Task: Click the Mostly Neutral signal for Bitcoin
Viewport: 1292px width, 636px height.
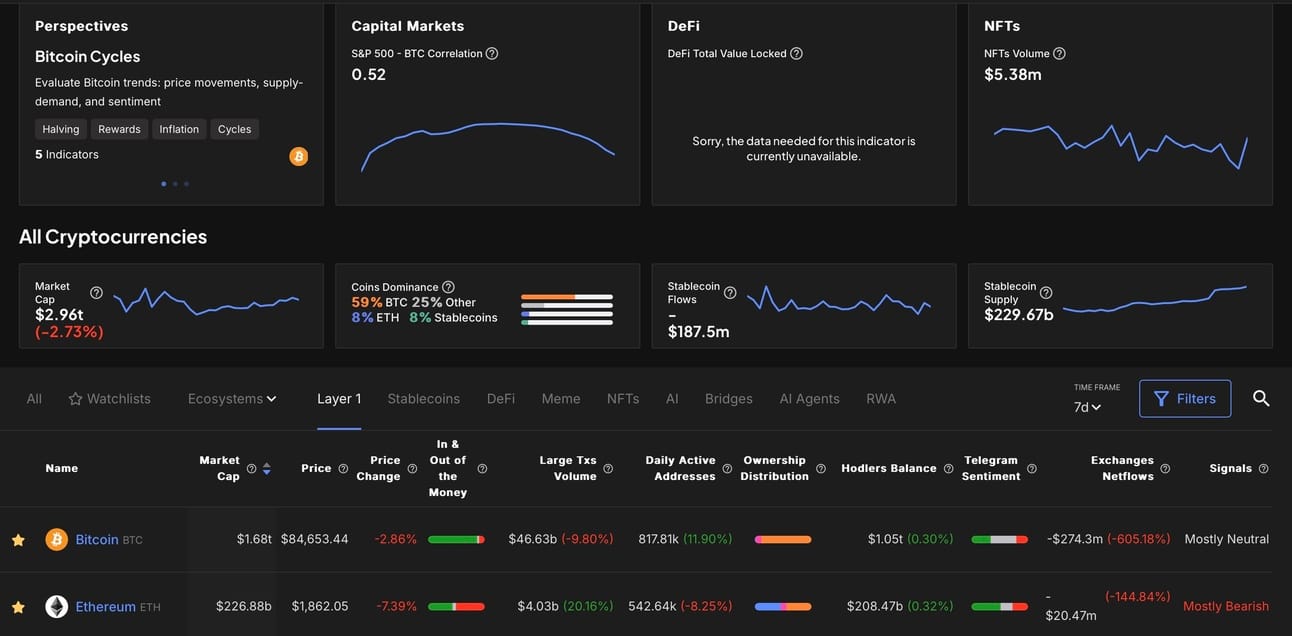Action: [1227, 539]
